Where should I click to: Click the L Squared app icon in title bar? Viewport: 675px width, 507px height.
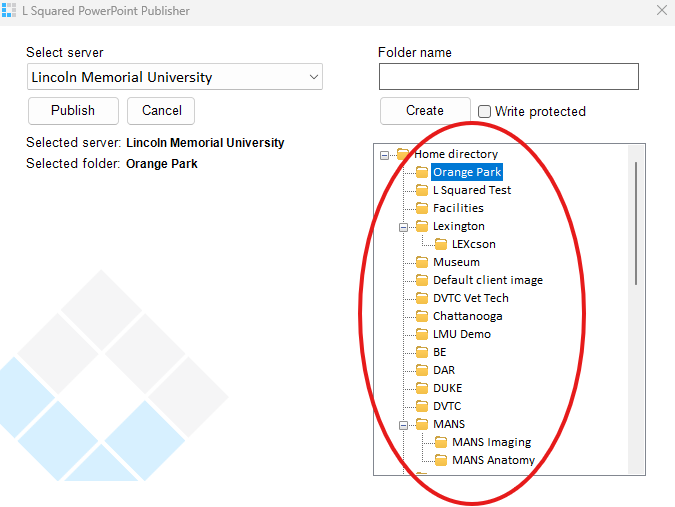tap(9, 10)
